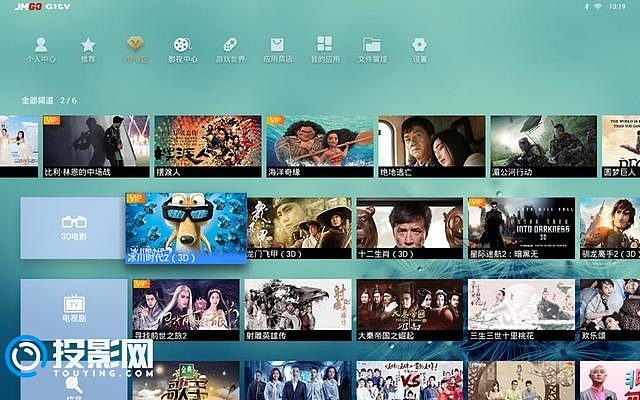Choose the 湄公河行动 movie thumbnail

544,146
